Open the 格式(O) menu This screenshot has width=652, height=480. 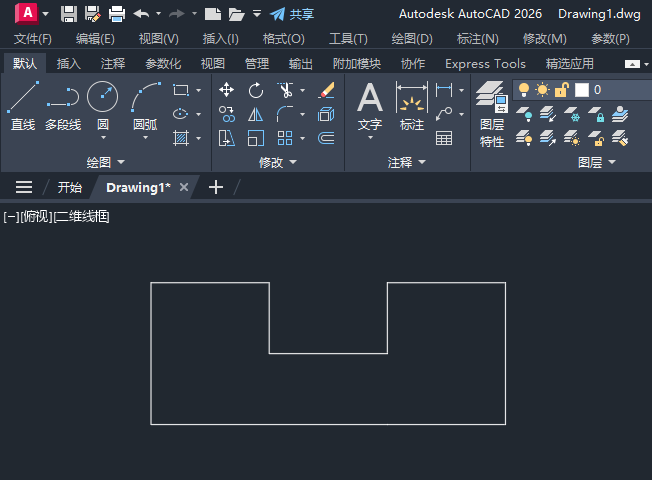(284, 39)
